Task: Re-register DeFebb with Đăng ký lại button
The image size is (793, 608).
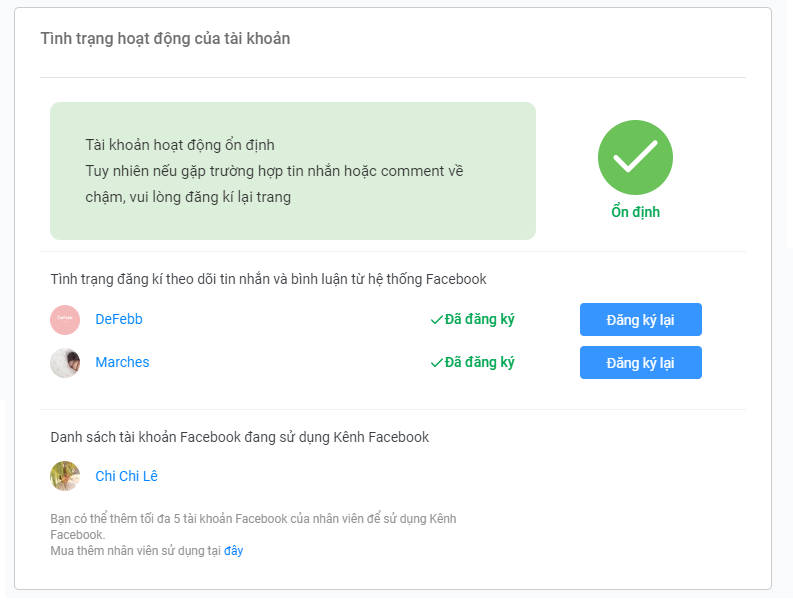Action: point(641,320)
